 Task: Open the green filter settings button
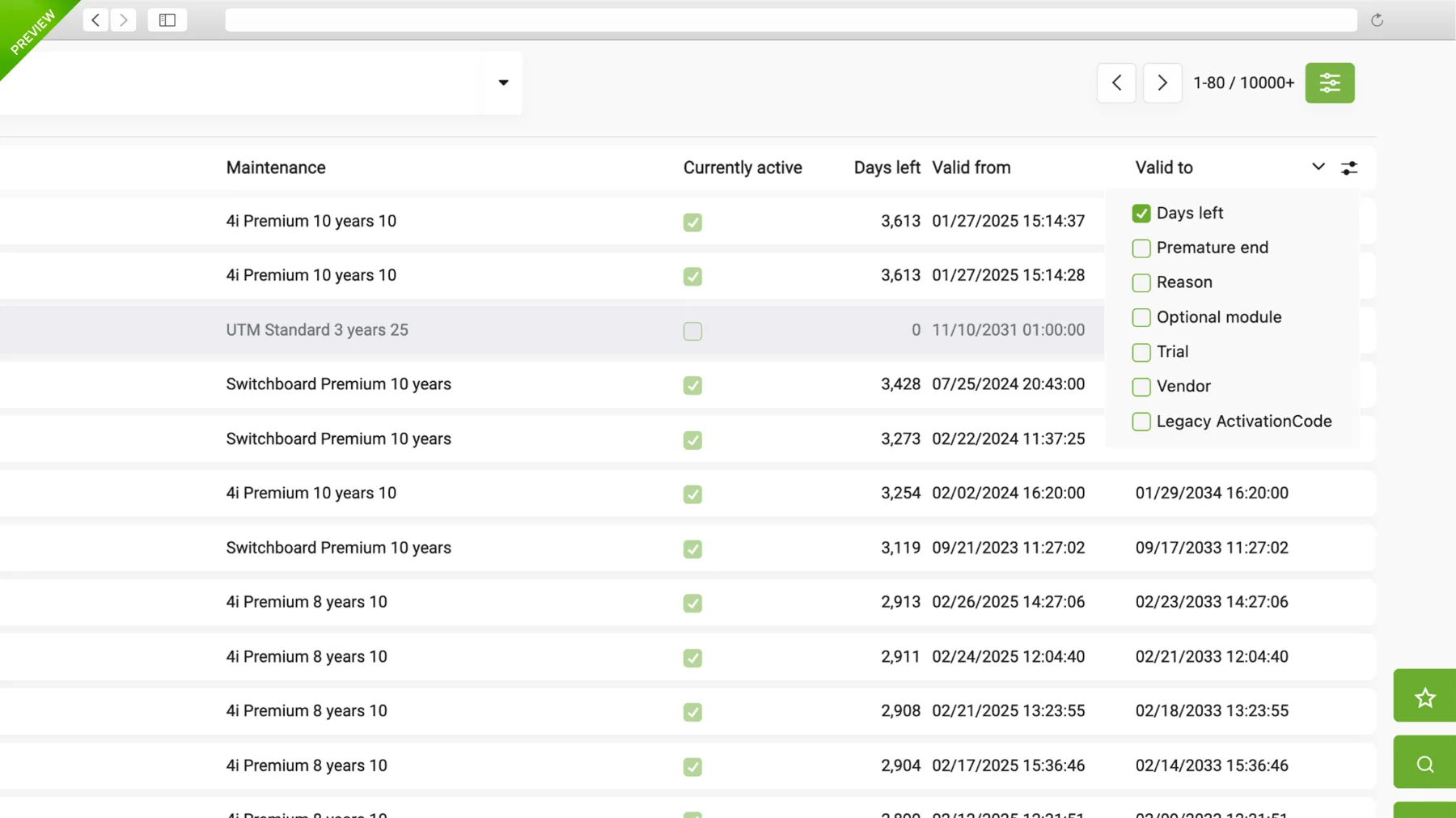1330,83
